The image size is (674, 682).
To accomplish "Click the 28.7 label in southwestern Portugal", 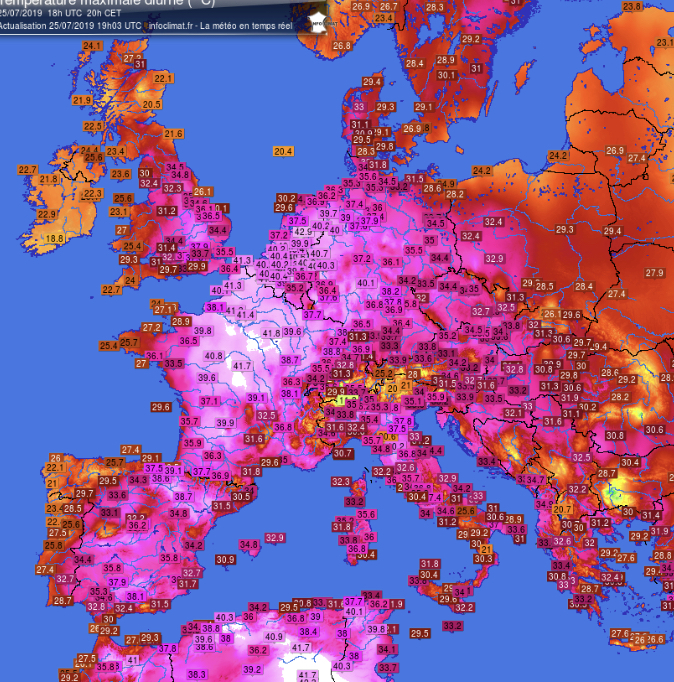I will 62,600.
